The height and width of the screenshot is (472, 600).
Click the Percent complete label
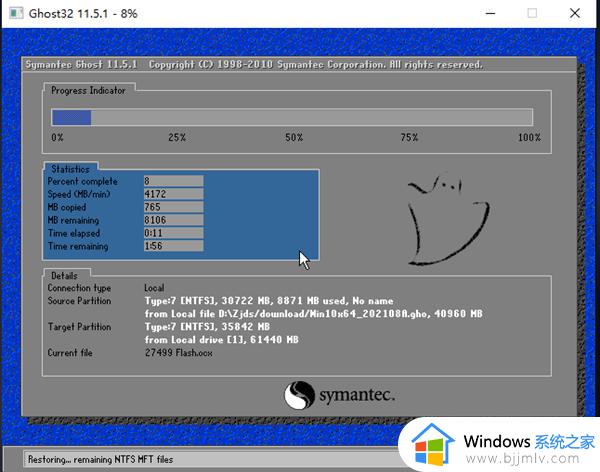(x=83, y=181)
